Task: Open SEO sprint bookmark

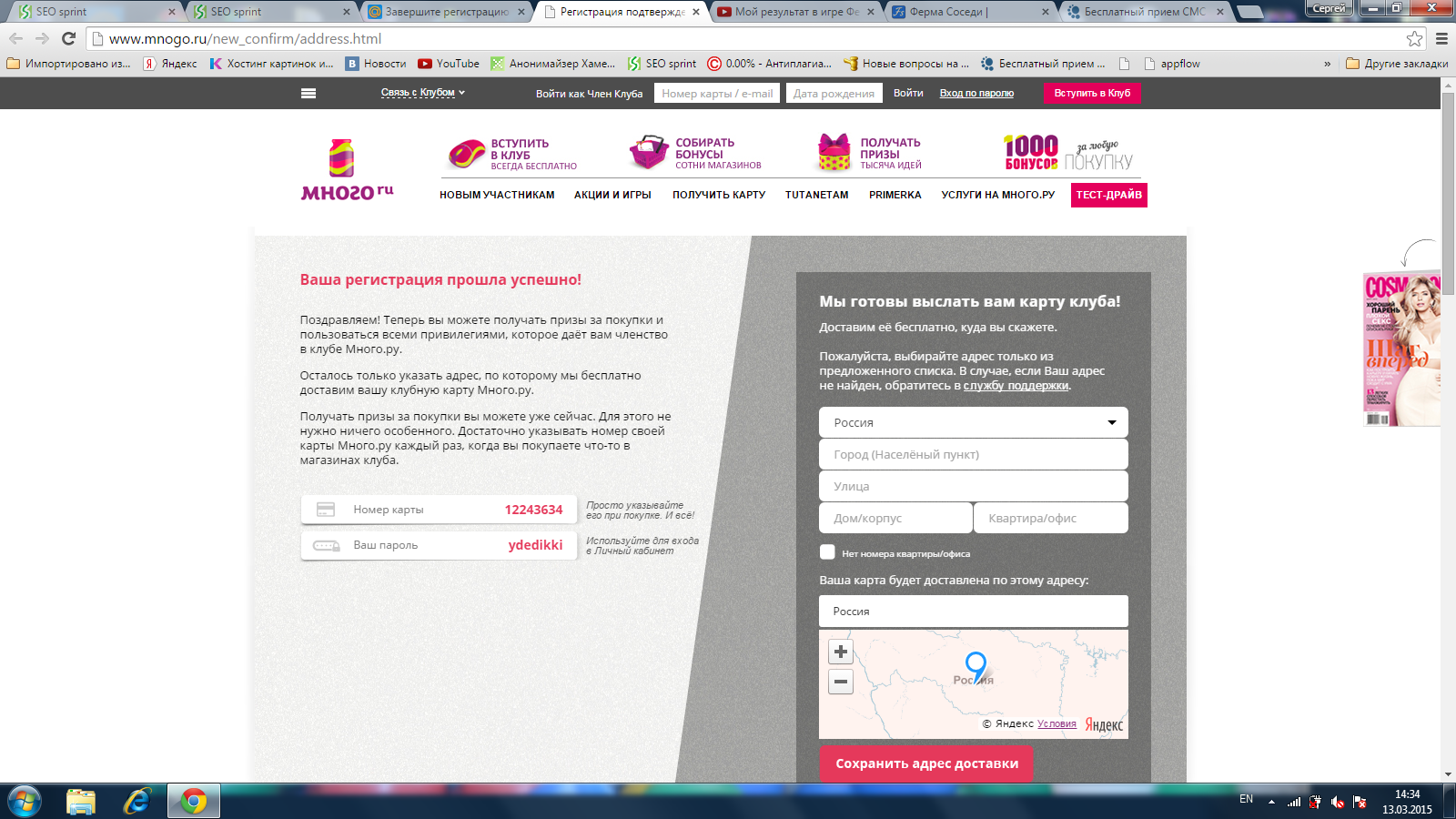Action: coord(662,64)
